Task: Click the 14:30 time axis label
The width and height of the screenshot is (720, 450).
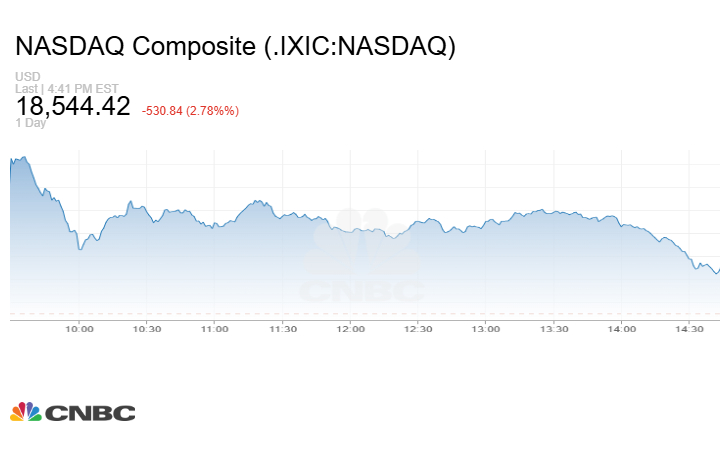Action: (x=689, y=328)
